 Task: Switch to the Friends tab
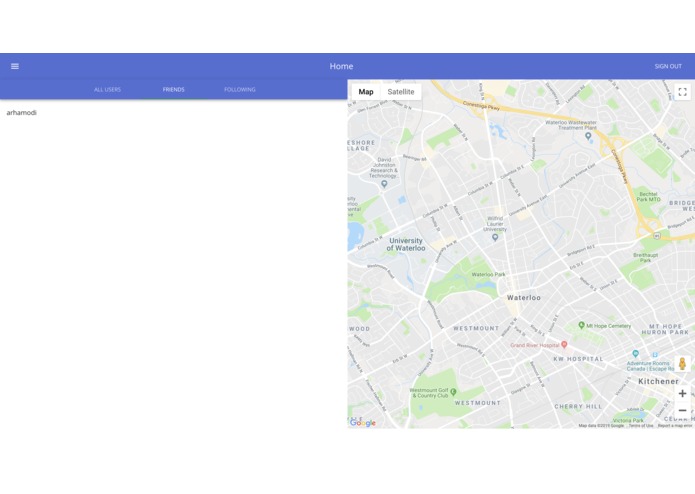point(173,89)
